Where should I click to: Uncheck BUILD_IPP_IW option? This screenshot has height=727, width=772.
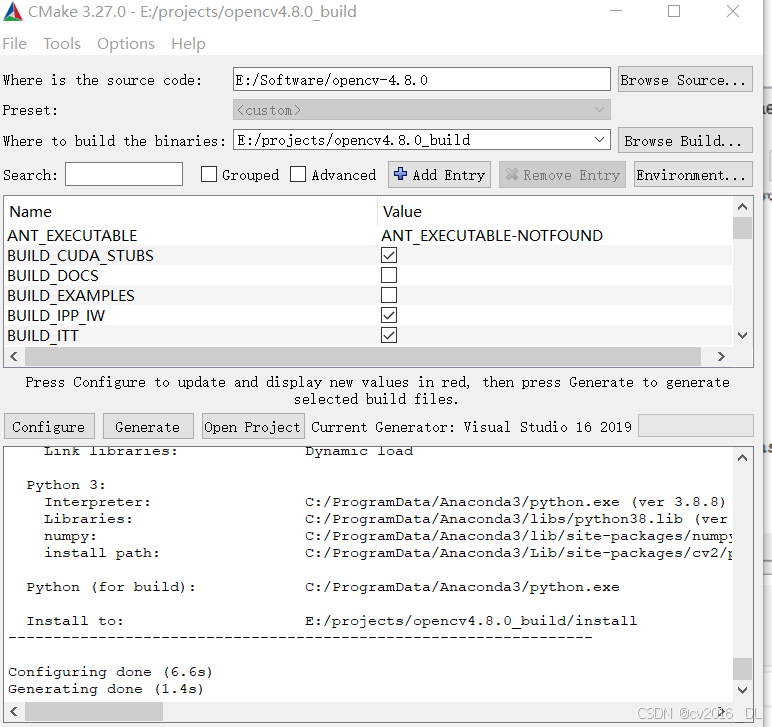coord(389,315)
